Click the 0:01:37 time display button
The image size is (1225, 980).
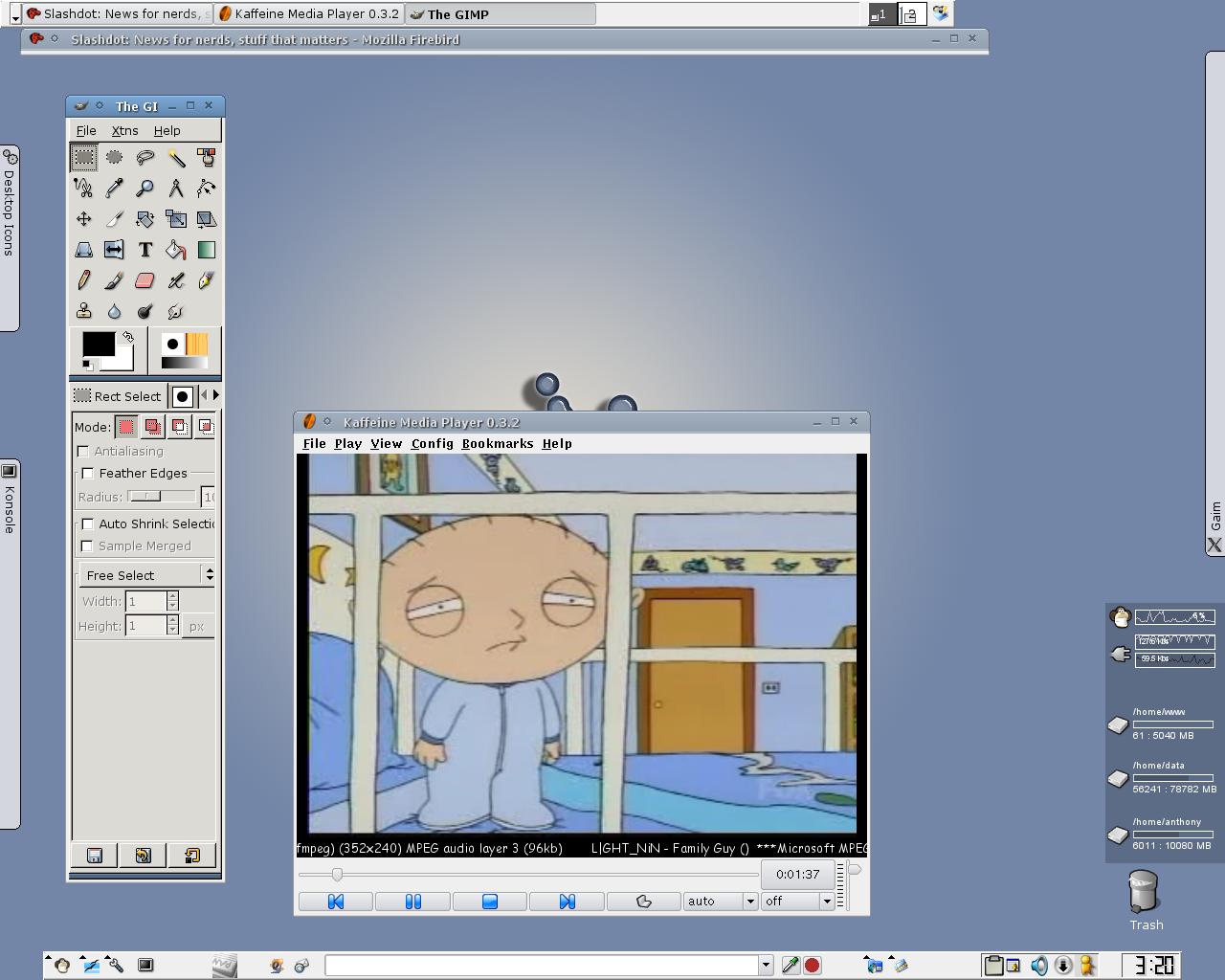[798, 874]
